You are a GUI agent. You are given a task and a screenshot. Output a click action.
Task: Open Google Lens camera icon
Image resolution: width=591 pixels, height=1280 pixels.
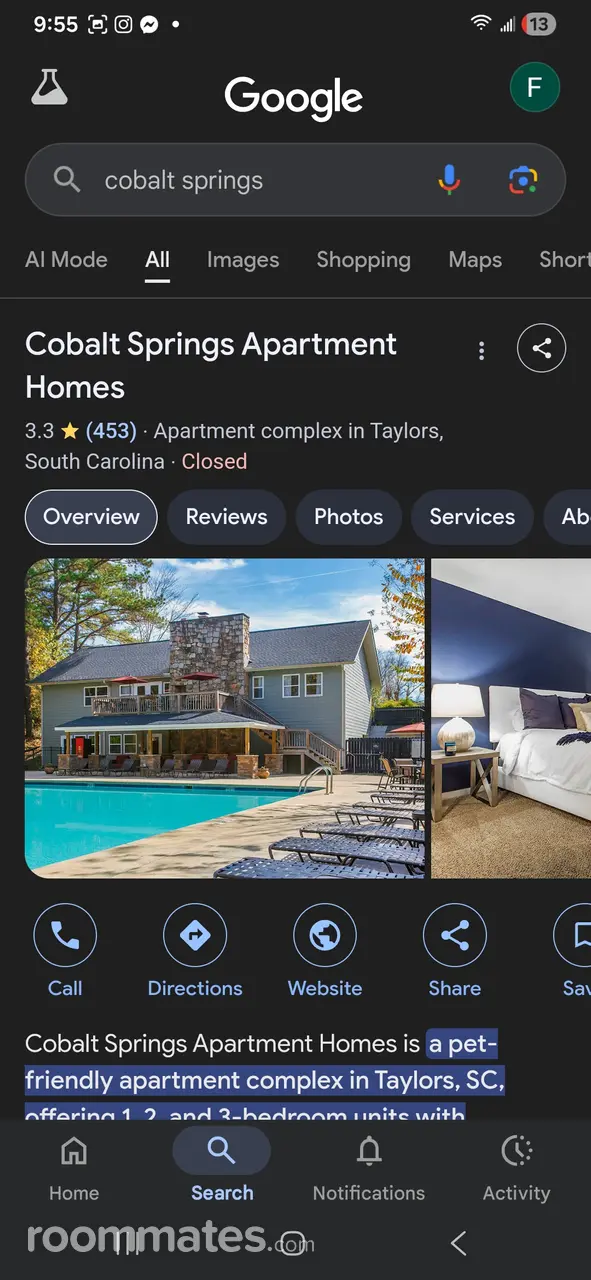pyautogui.click(x=522, y=180)
